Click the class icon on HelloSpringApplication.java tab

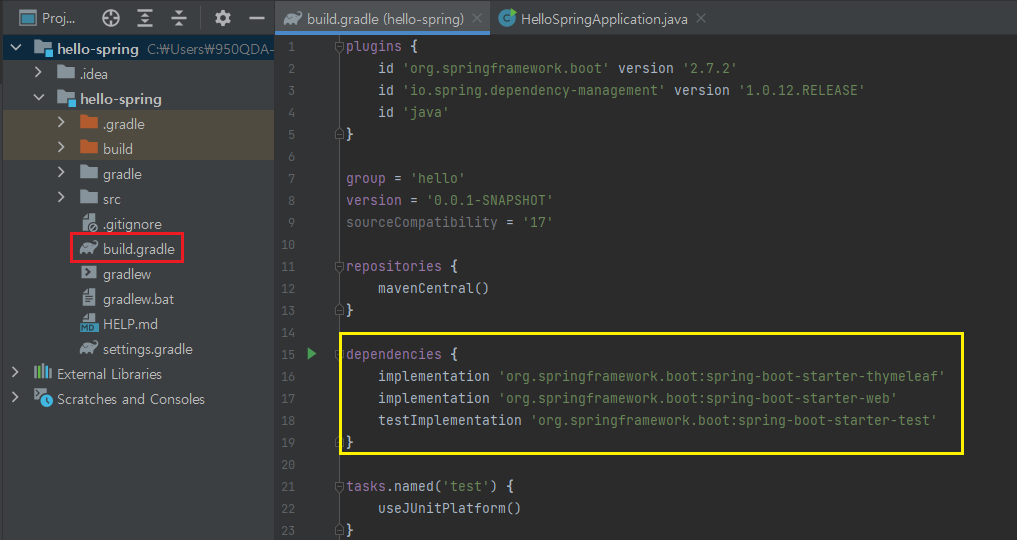coord(507,18)
